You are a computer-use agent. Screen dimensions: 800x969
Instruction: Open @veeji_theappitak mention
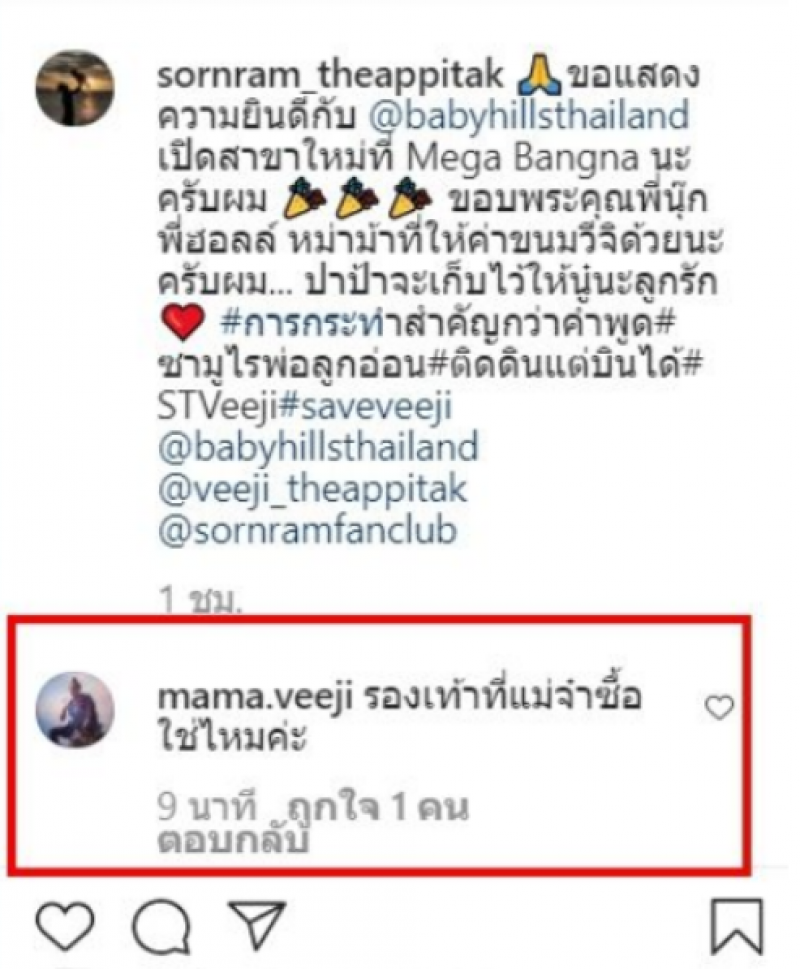pyautogui.click(x=312, y=489)
